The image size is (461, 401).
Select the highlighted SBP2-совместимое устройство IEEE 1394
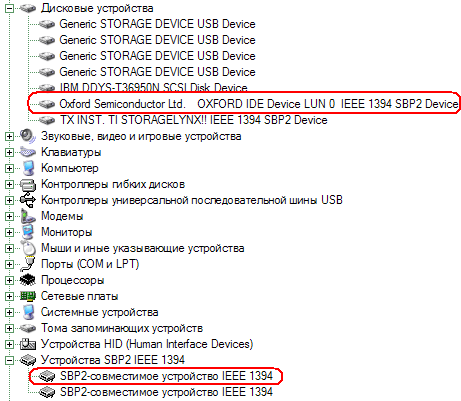[166, 376]
